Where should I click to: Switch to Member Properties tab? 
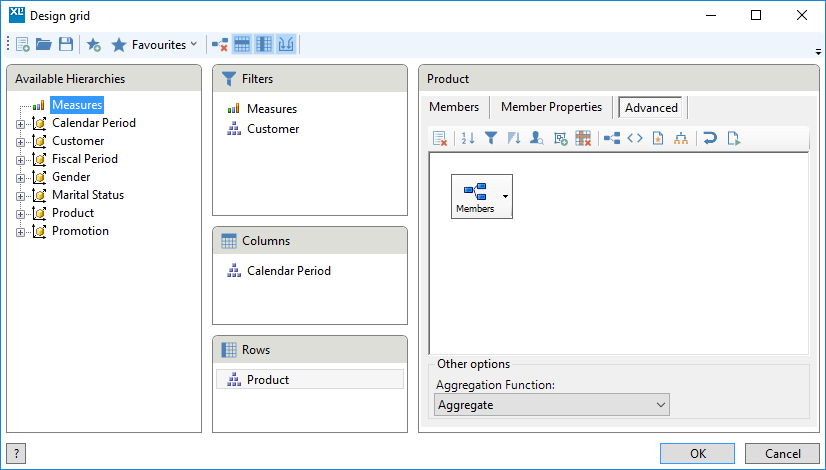click(x=551, y=107)
